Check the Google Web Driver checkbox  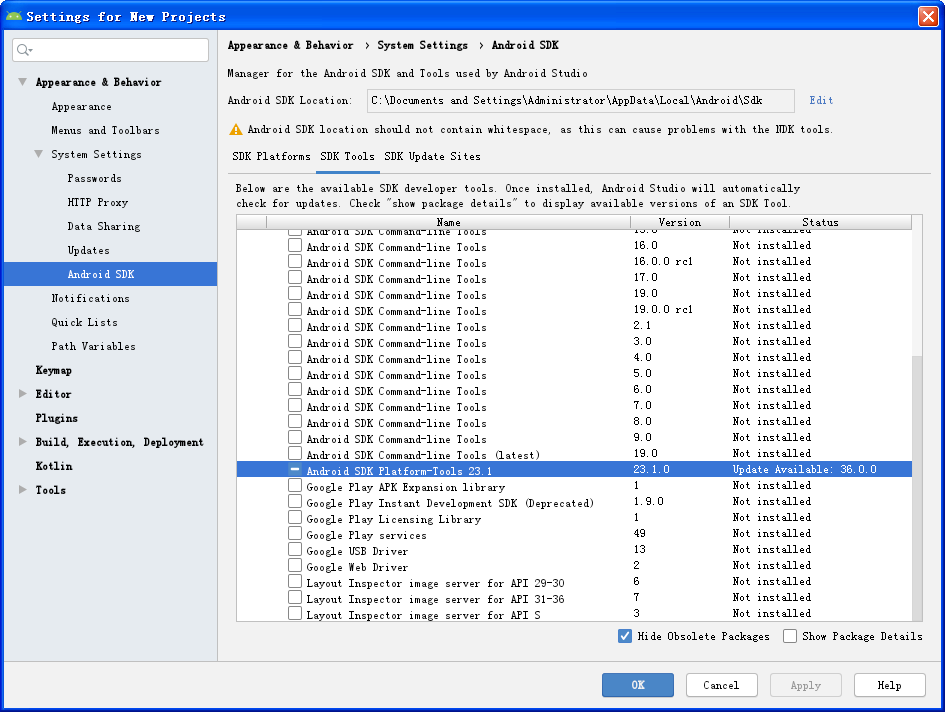tap(295, 566)
